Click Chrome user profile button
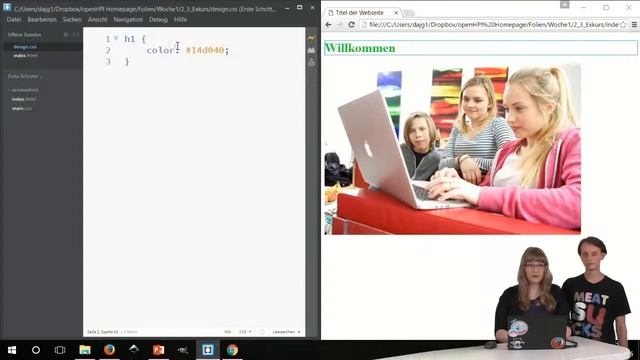 (564, 4)
